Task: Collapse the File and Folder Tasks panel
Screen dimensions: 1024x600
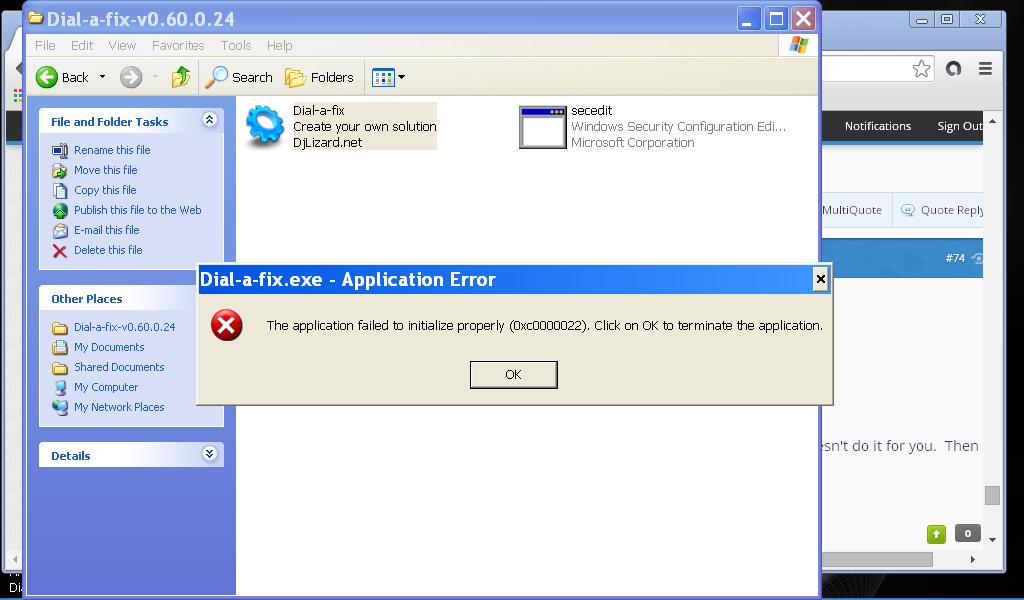Action: [x=210, y=120]
